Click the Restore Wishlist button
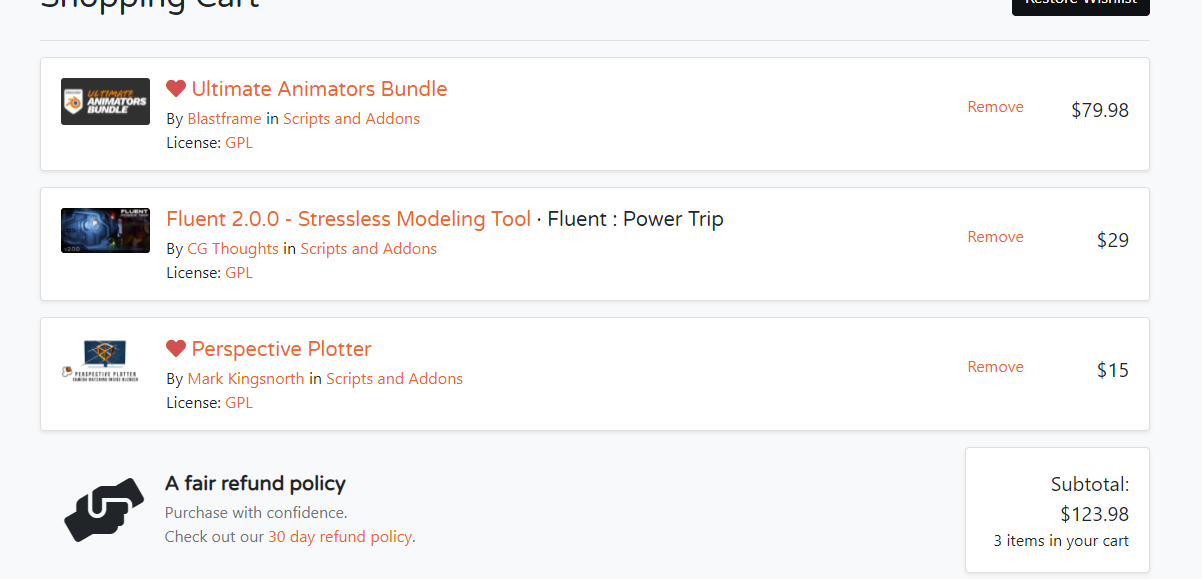 [1081, 4]
